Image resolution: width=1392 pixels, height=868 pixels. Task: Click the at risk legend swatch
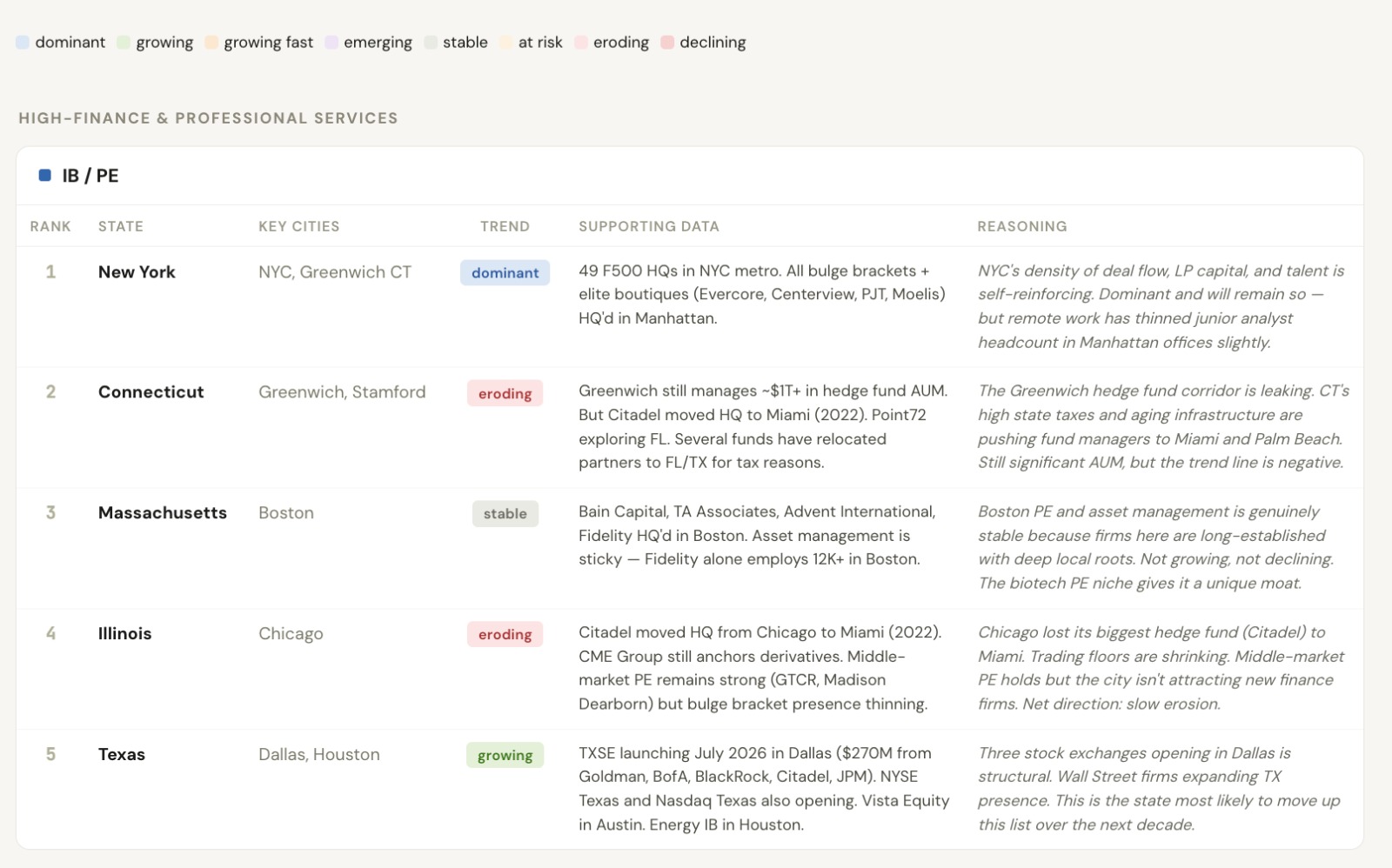[506, 43]
